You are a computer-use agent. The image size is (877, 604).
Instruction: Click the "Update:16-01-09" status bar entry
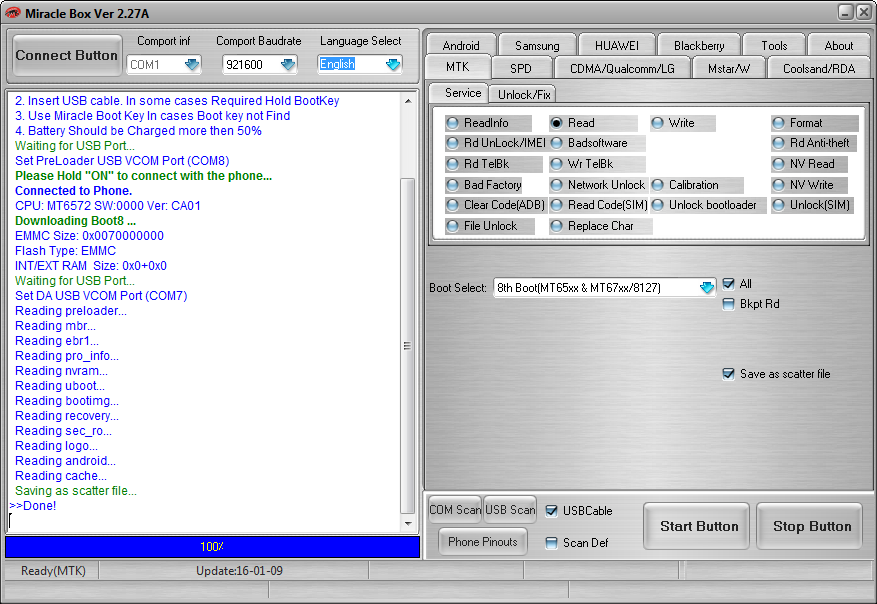(x=239, y=571)
